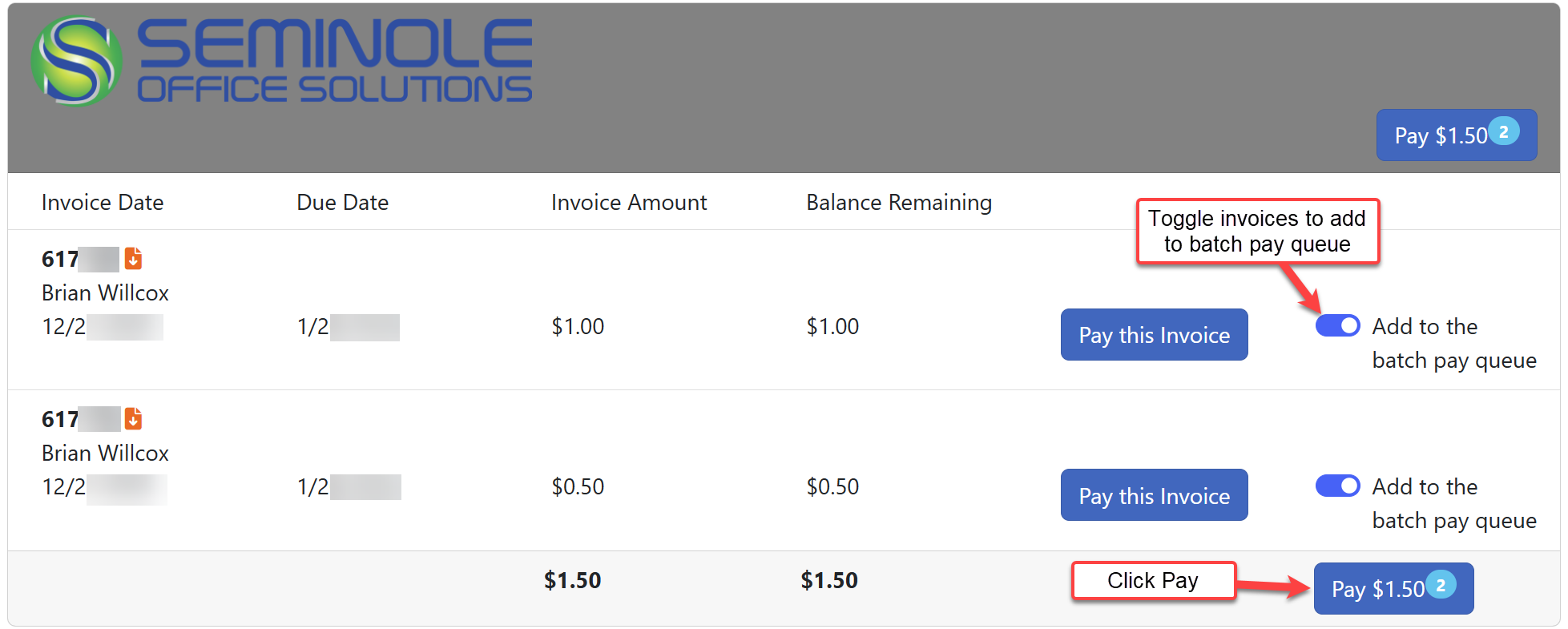Select the Invoice Amount column heading
The image size is (1568, 629).
(x=628, y=202)
